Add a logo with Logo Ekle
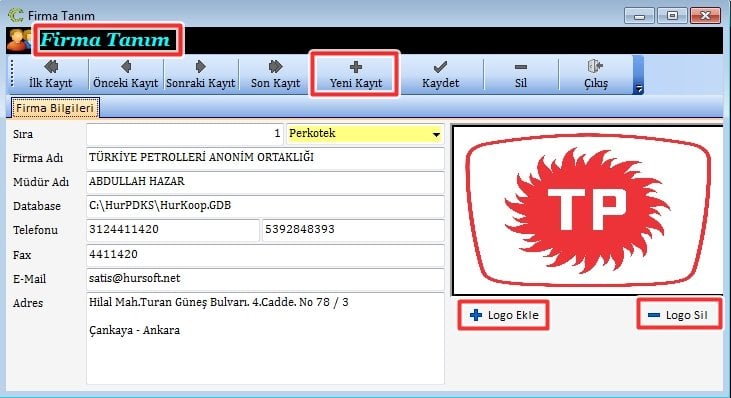731x398 pixels. coord(503,316)
